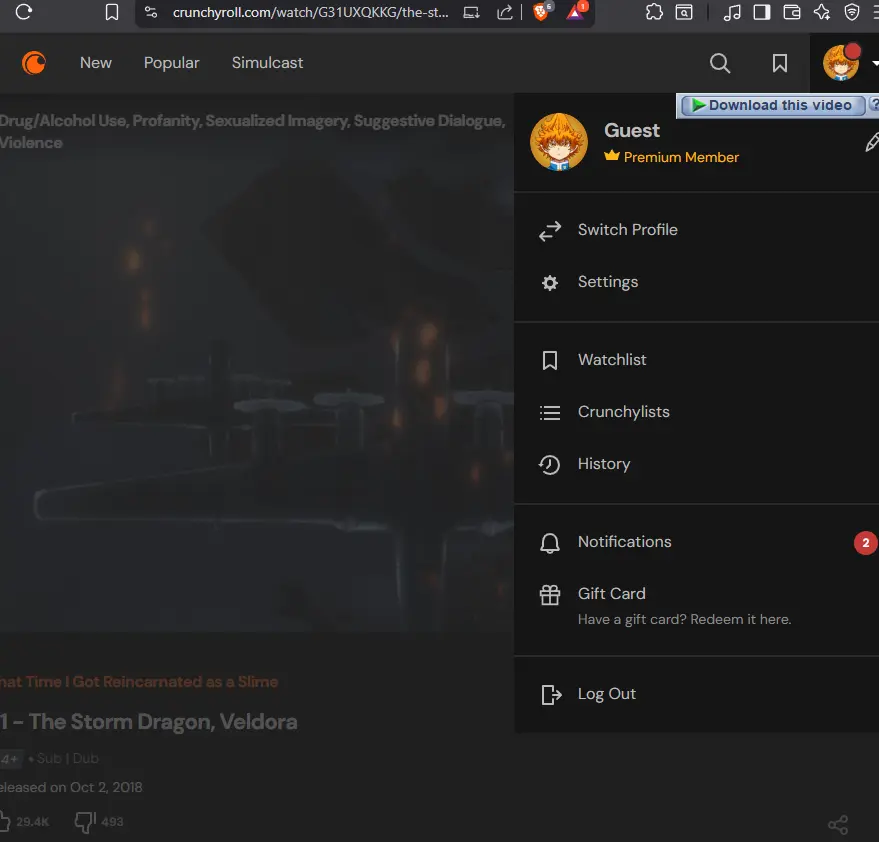Screen dimensions: 879x842
Task: Redeem a Gift Card
Action: pyautogui.click(x=696, y=605)
